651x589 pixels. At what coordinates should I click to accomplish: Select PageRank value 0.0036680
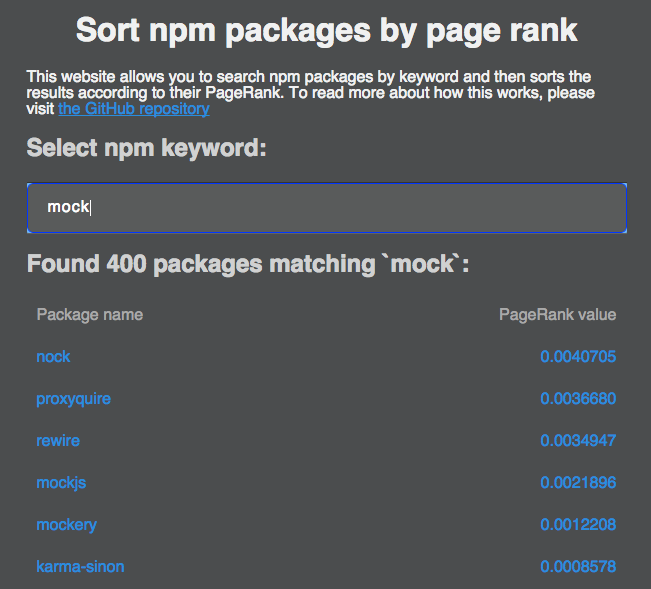click(x=578, y=399)
